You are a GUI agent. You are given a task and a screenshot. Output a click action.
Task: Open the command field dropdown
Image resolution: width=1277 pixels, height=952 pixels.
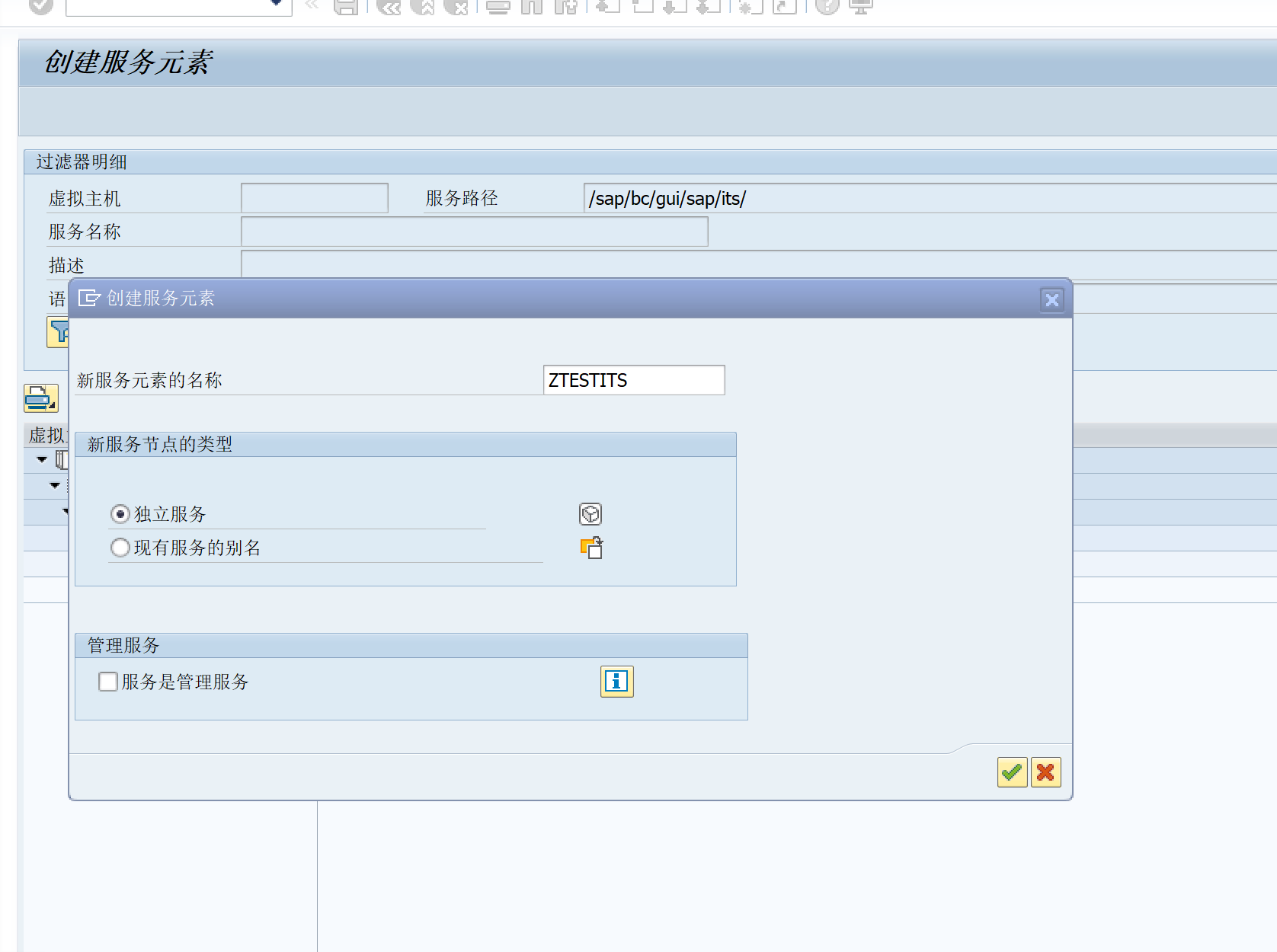tap(275, 2)
